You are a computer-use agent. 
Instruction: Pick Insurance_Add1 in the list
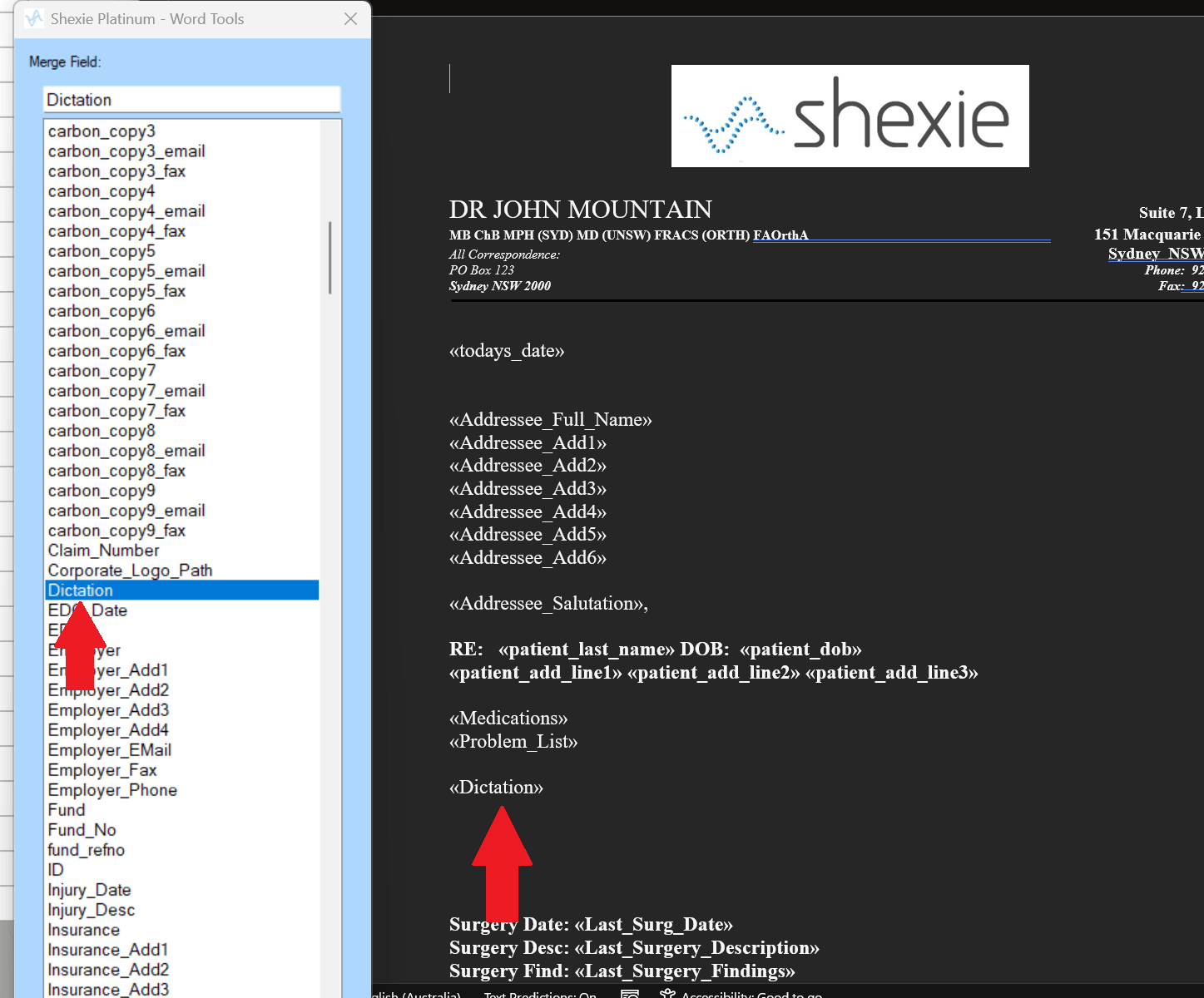pos(181,950)
